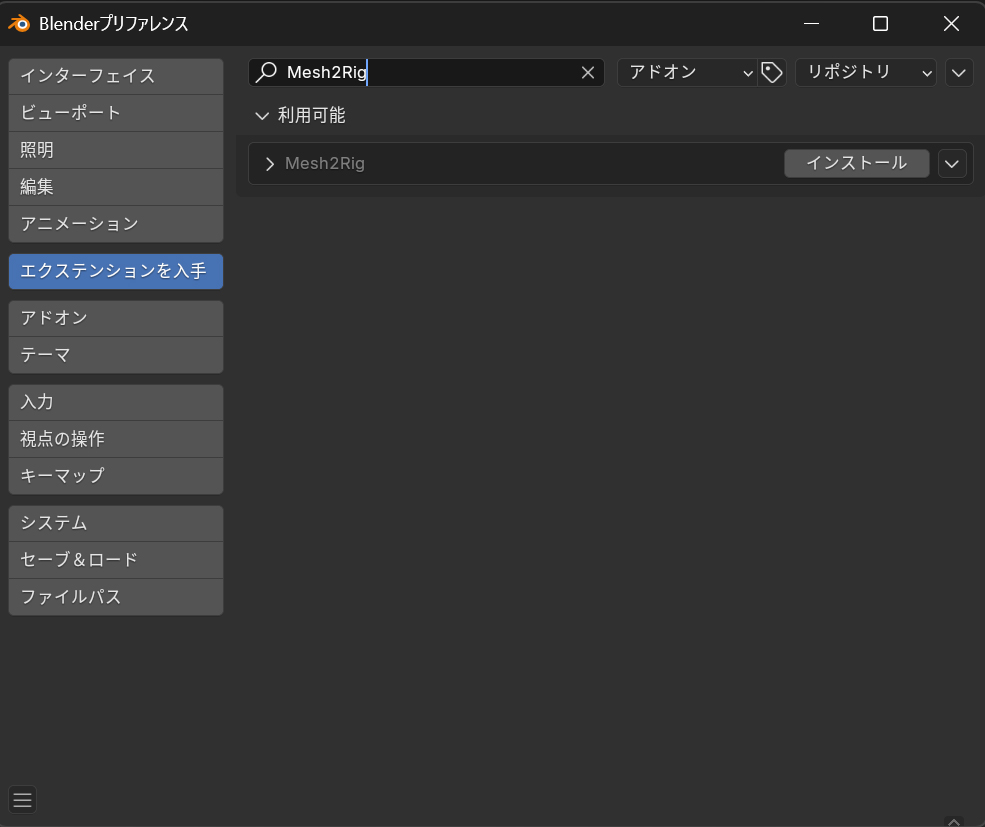985x827 pixels.
Task: Select the キーマップ category
Action: [x=116, y=476]
